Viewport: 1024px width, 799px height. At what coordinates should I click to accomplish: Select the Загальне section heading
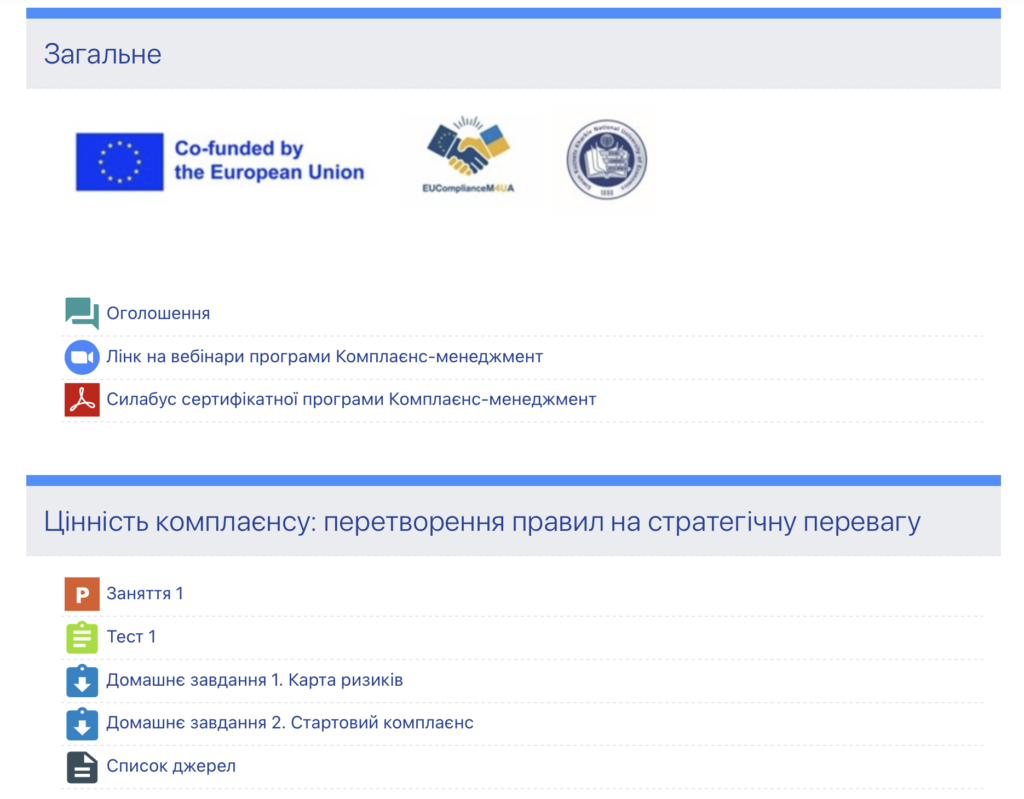tap(102, 54)
